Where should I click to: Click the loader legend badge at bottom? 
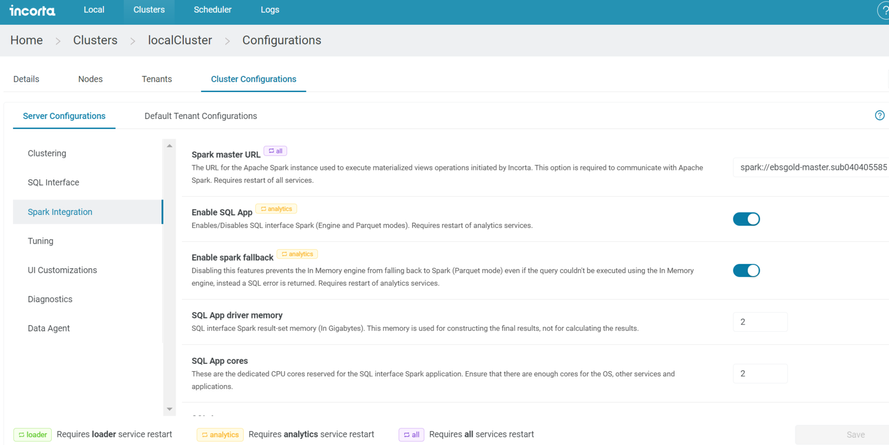[33, 435]
